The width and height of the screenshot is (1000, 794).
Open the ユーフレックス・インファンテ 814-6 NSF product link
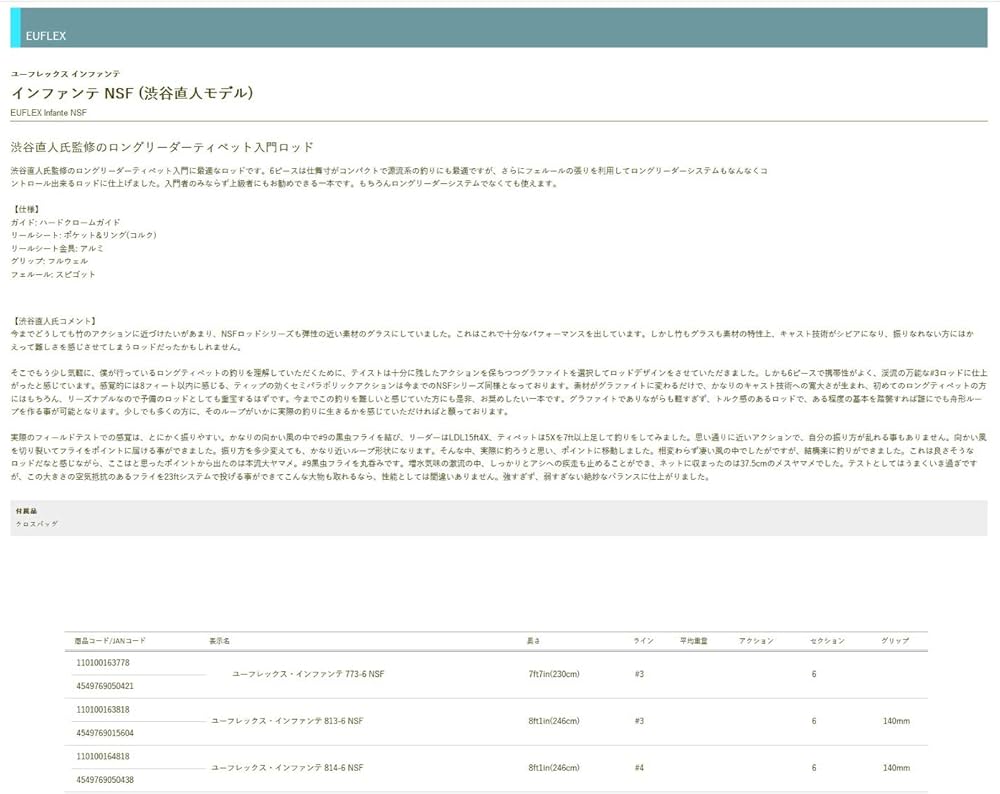tap(289, 768)
